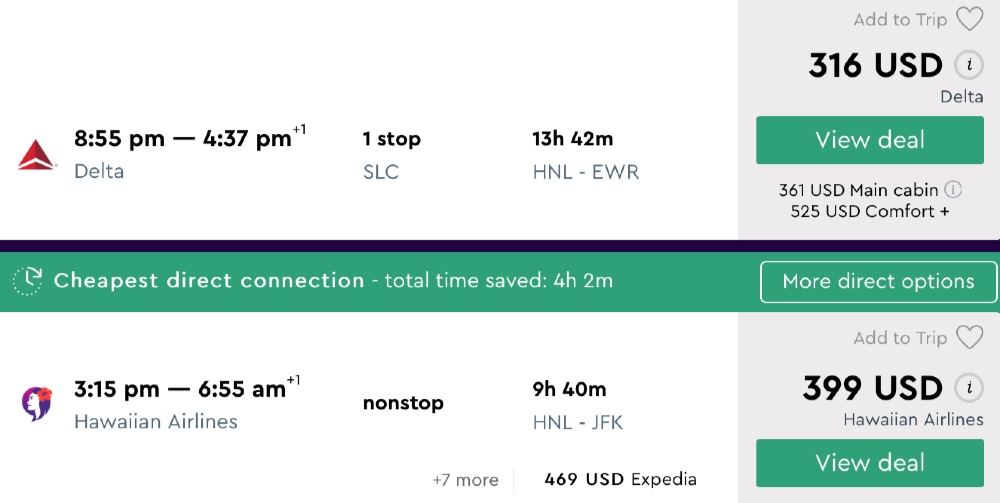This screenshot has width=1000, height=503.
Task: Click Add to Trip for Delta flight
Action: (x=900, y=20)
